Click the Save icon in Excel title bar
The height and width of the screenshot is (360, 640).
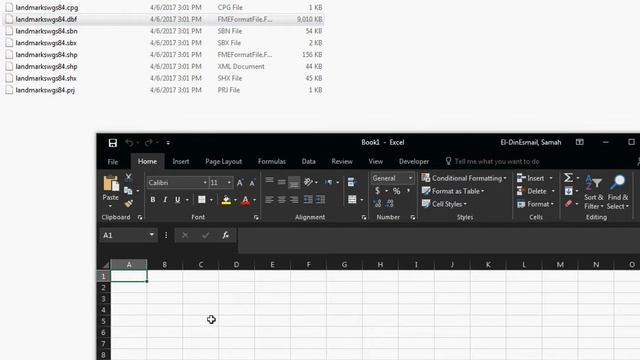(x=113, y=142)
